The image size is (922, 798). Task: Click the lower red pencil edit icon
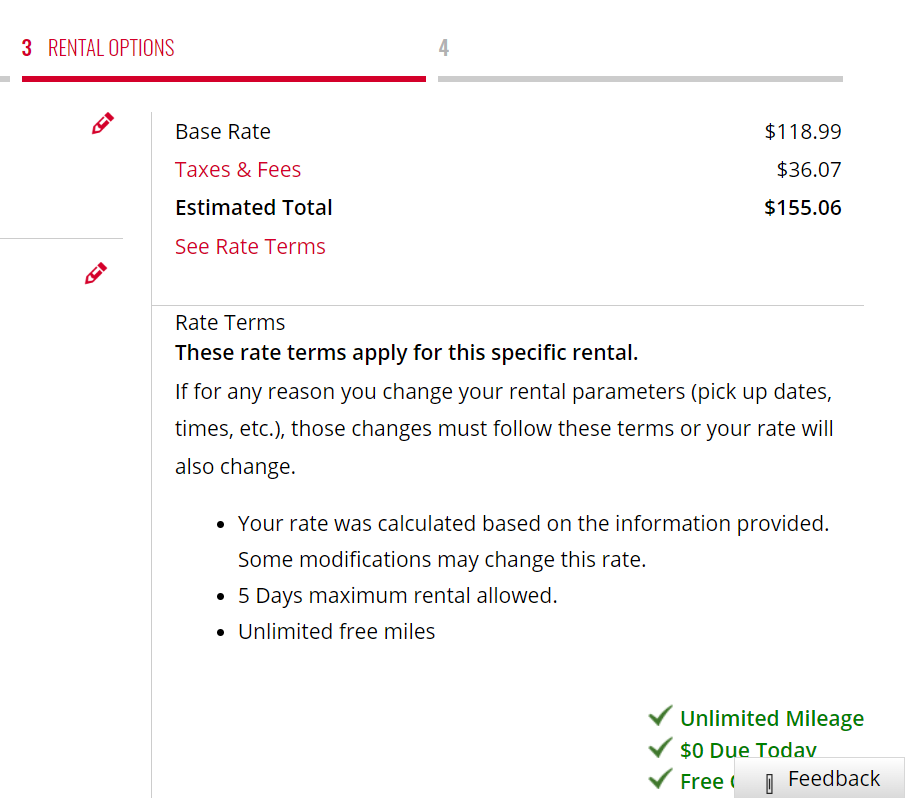pyautogui.click(x=96, y=273)
